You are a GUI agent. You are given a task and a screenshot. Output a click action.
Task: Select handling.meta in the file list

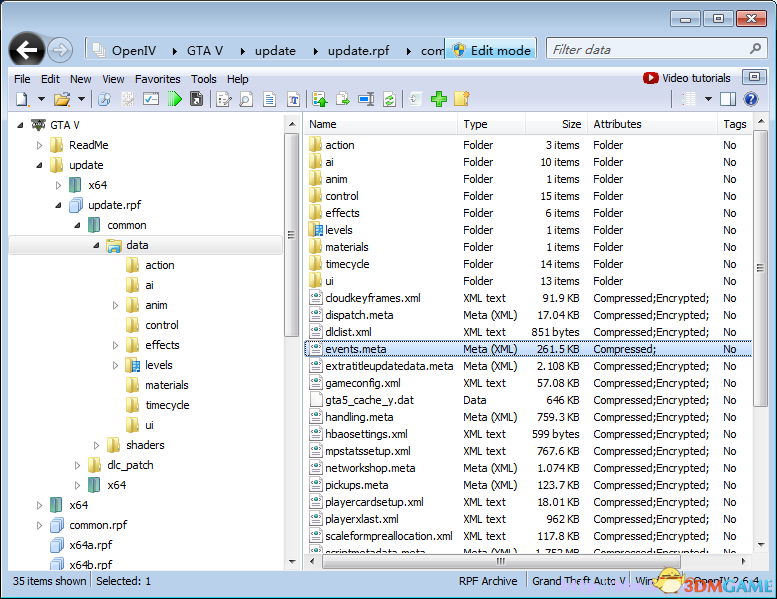528,417
